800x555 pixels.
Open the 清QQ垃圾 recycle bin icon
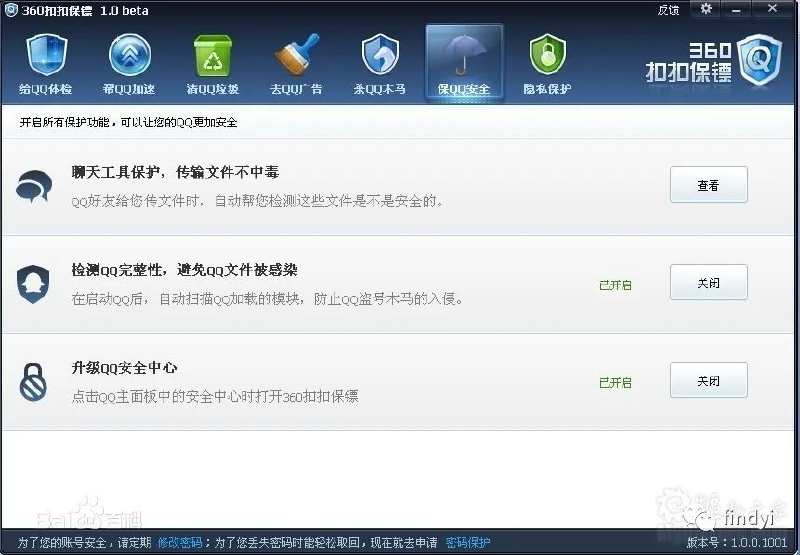(213, 55)
